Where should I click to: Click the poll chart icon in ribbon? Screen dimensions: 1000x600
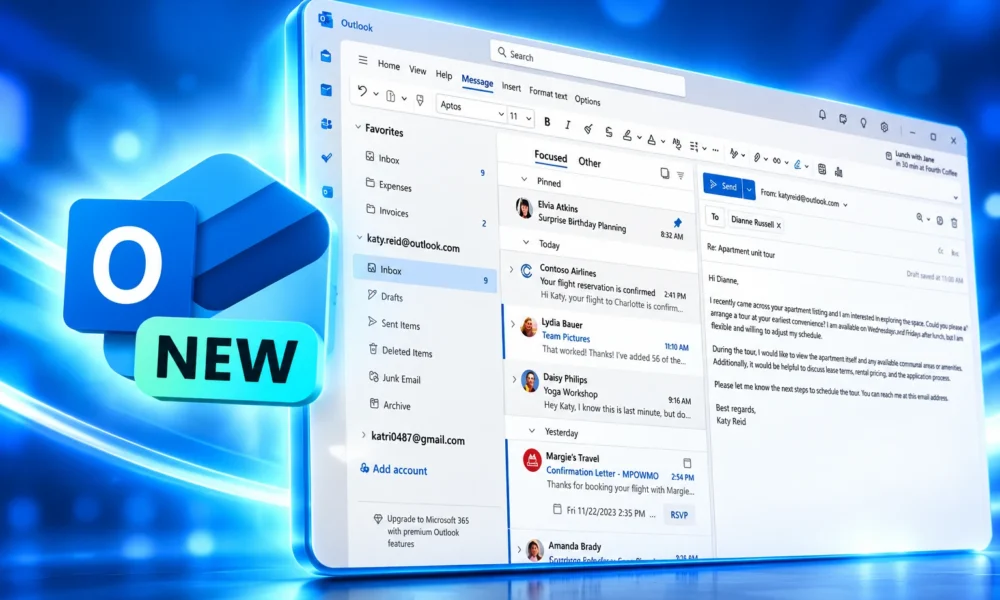[x=839, y=172]
